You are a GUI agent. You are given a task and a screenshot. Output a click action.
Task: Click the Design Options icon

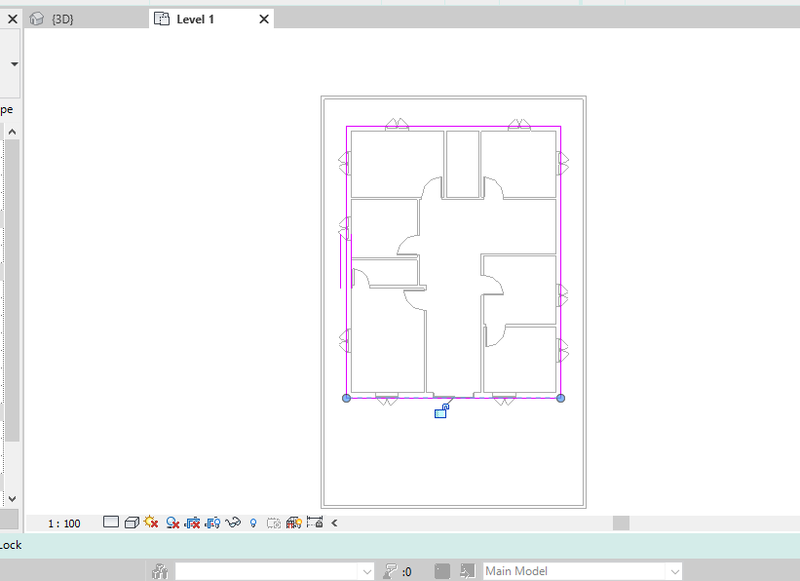(442, 571)
